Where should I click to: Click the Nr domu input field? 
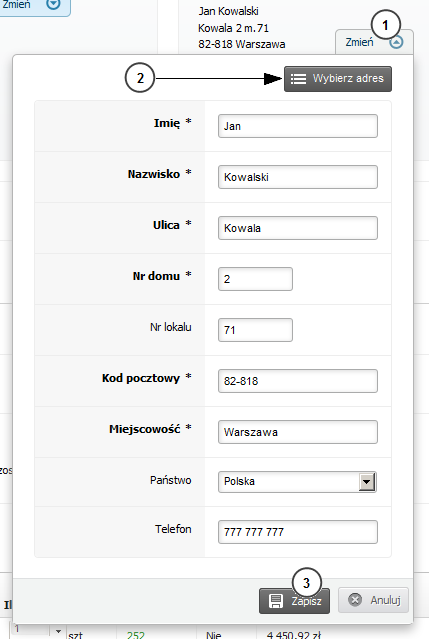click(x=256, y=279)
